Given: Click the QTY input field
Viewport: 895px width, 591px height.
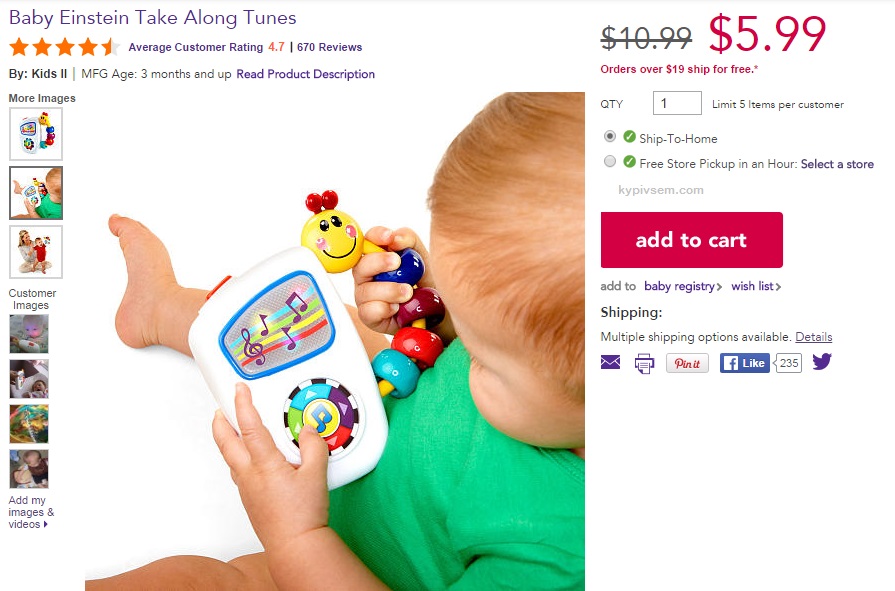Looking at the screenshot, I should pos(677,103).
